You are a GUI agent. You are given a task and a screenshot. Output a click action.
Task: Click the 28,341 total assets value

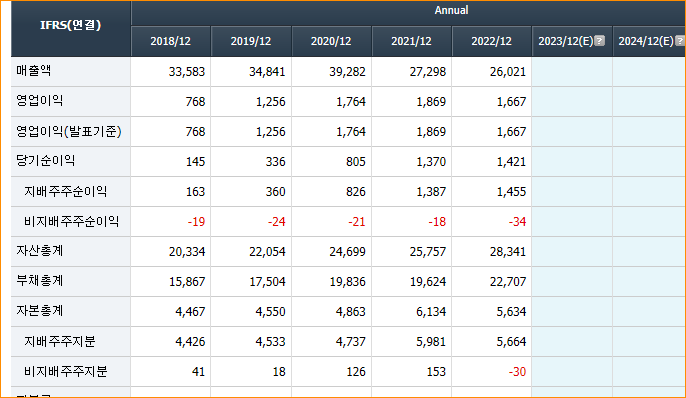pos(508,252)
